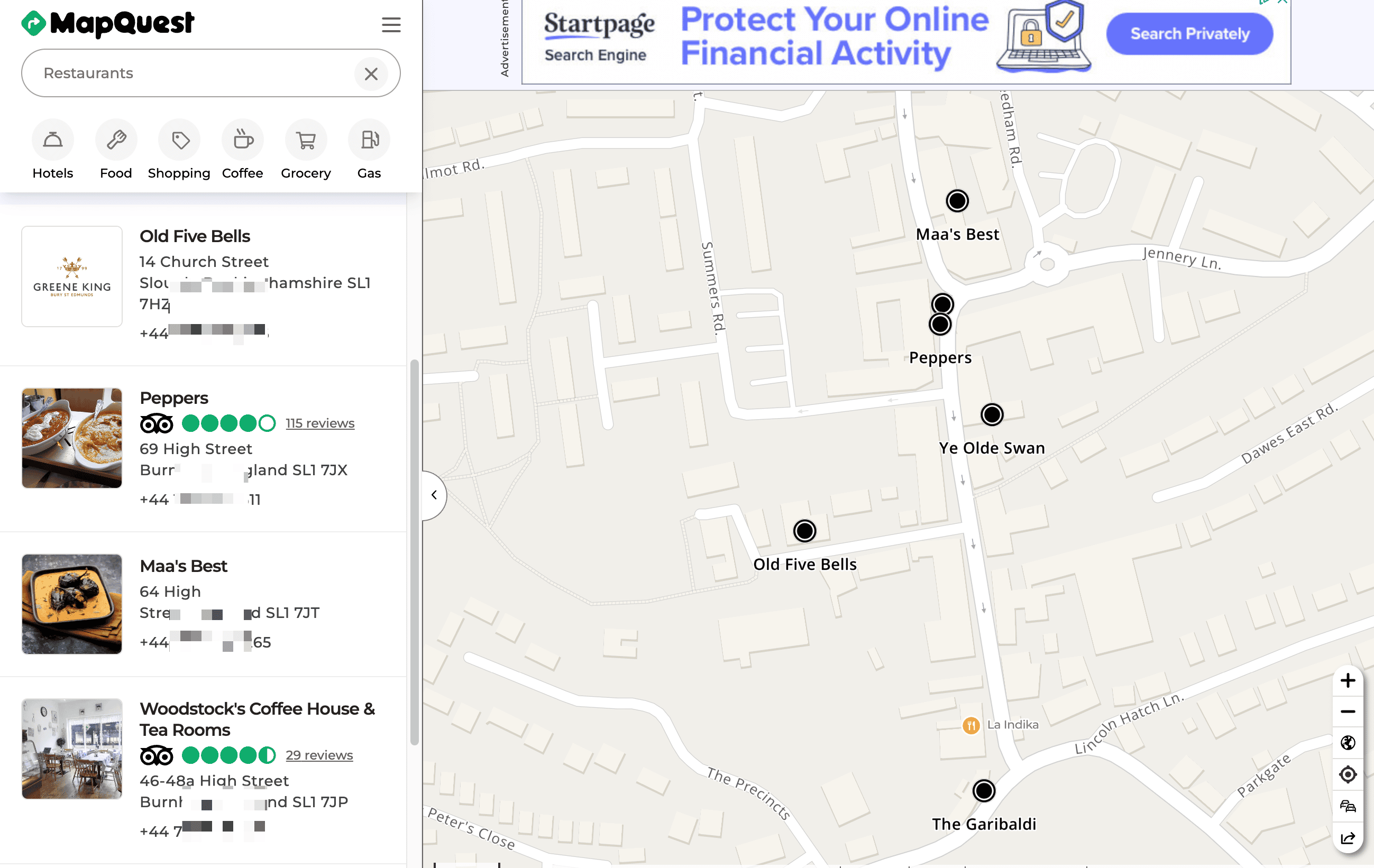The height and width of the screenshot is (868, 1374).
Task: Click the Hotels category icon
Action: (52, 140)
